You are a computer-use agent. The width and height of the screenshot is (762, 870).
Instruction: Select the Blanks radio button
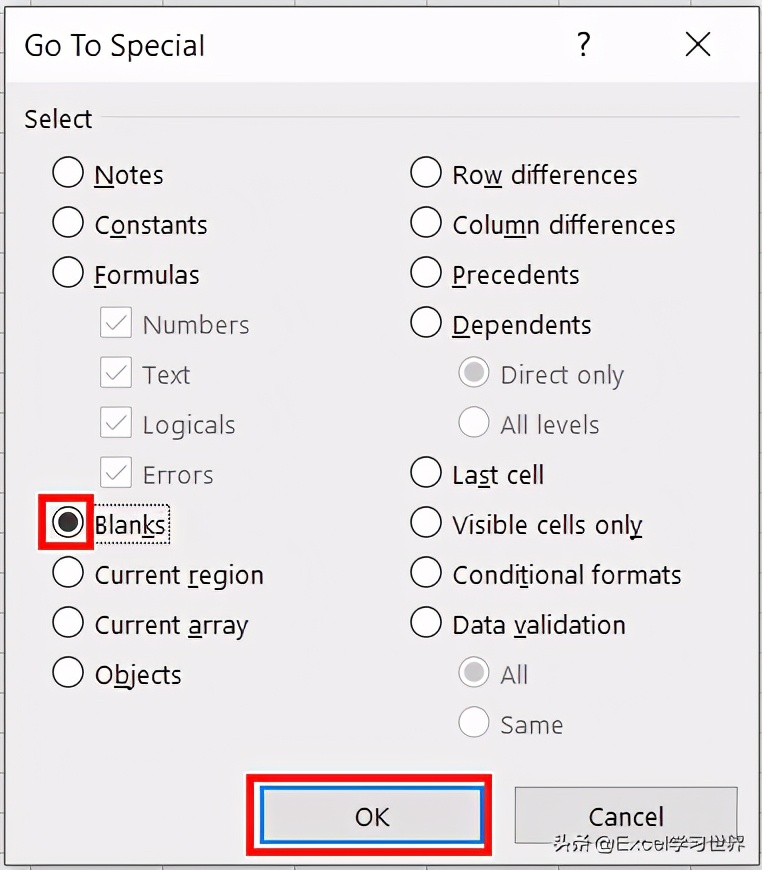coord(68,523)
